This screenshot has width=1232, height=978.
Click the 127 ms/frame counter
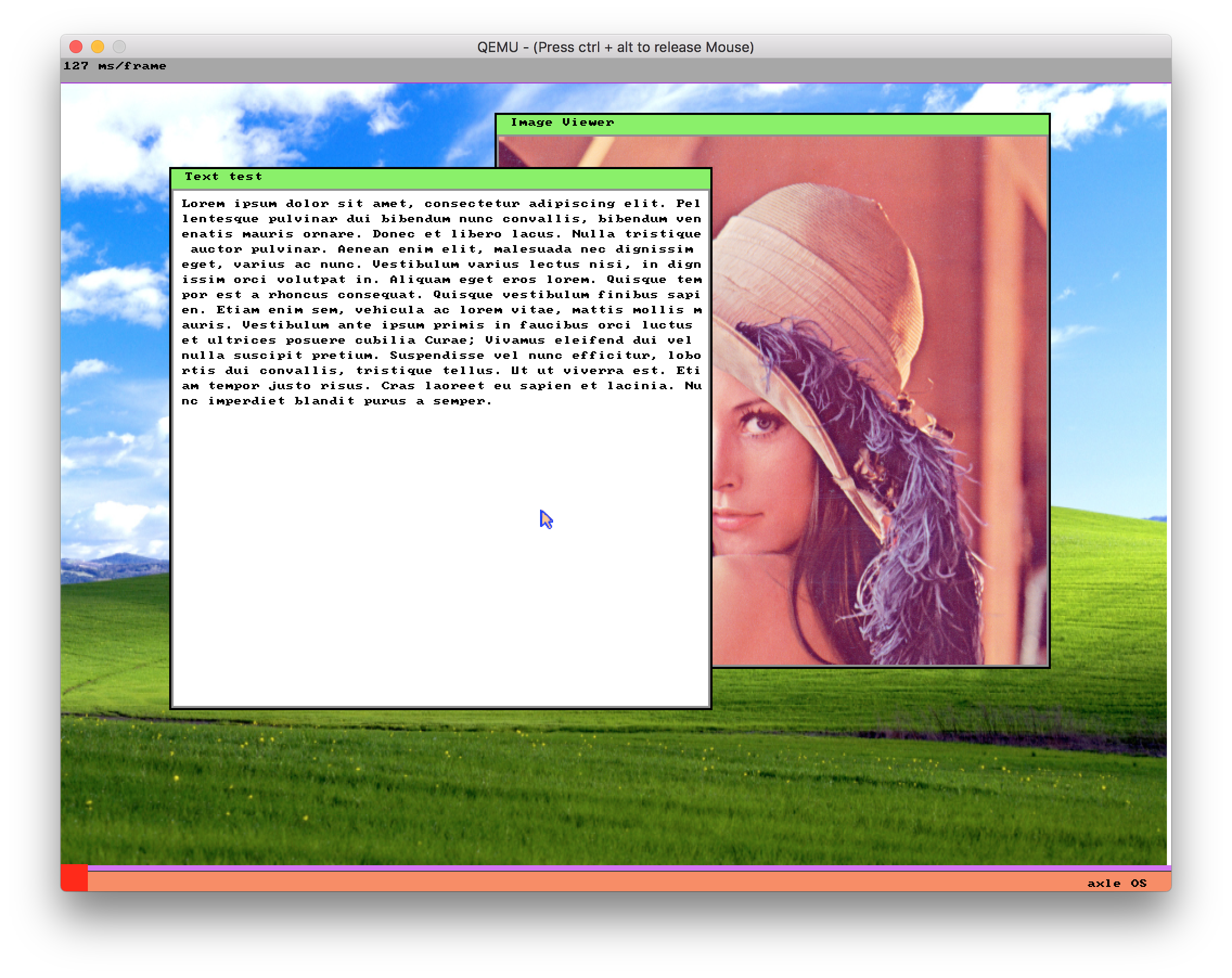pos(115,66)
